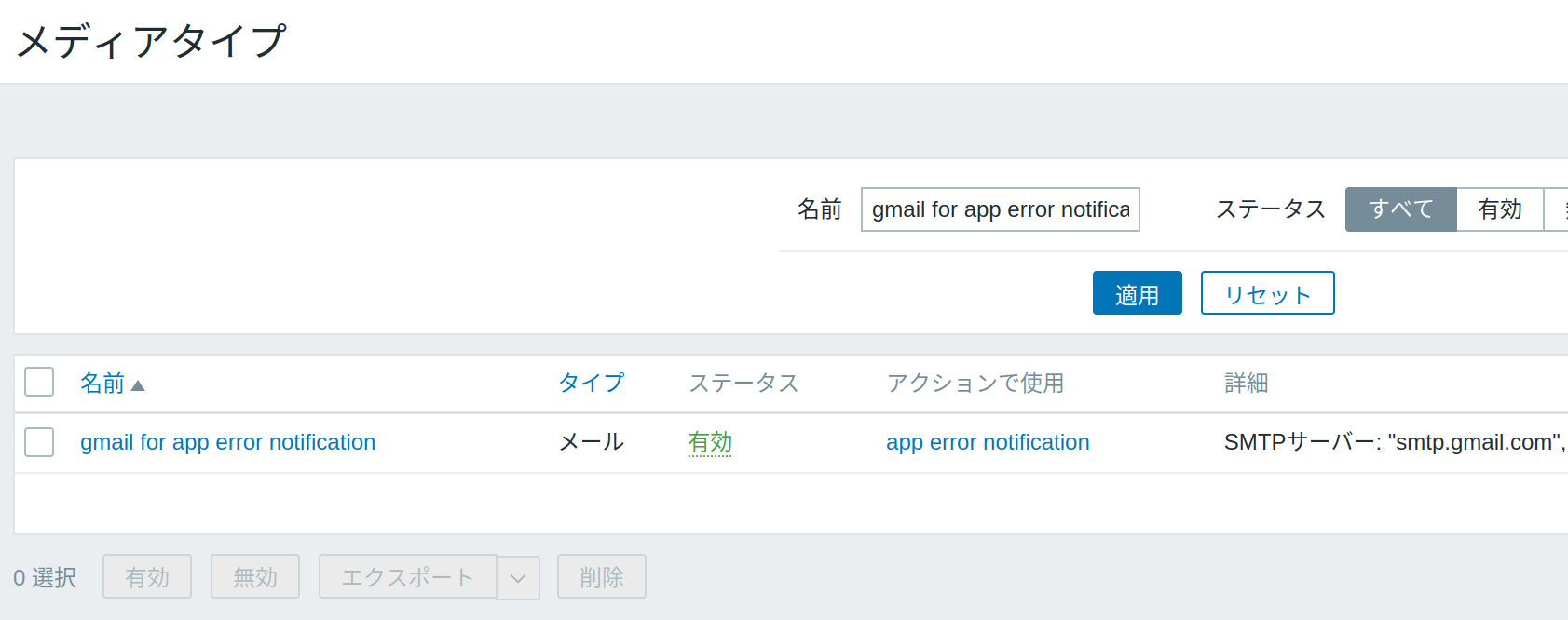Viewport: 1568px width, 620px height.
Task: Click the ascending sort arrow beside 名前
Action: 138,385
